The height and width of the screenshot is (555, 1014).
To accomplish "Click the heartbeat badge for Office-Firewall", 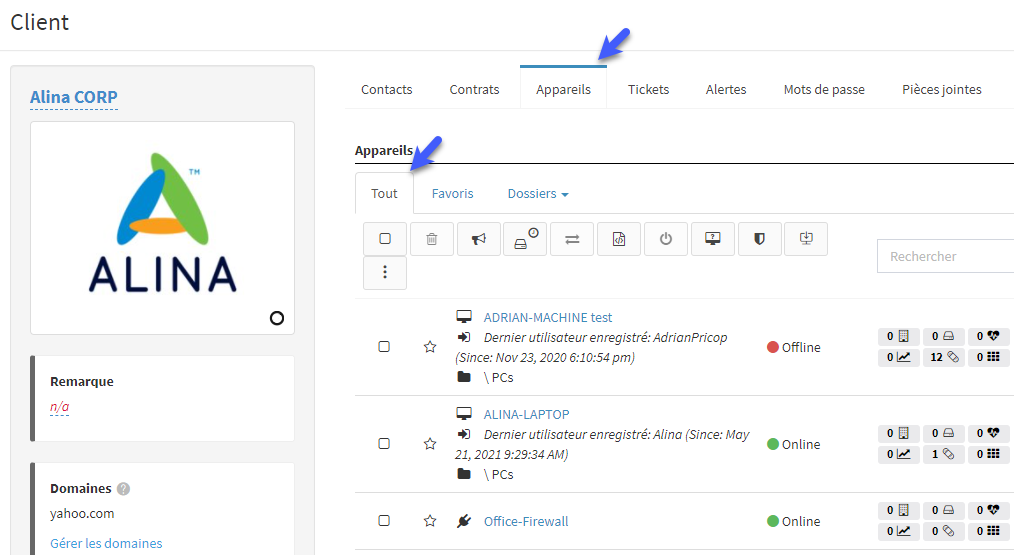I will (988, 510).
